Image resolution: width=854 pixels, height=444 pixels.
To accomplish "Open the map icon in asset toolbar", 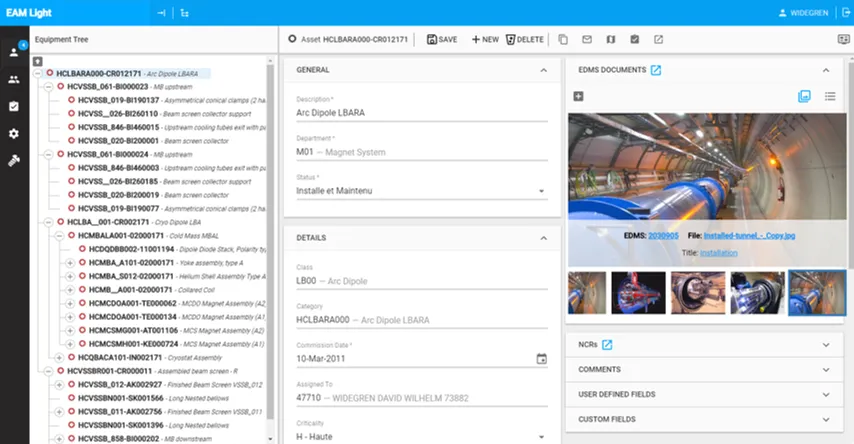I will pos(610,39).
